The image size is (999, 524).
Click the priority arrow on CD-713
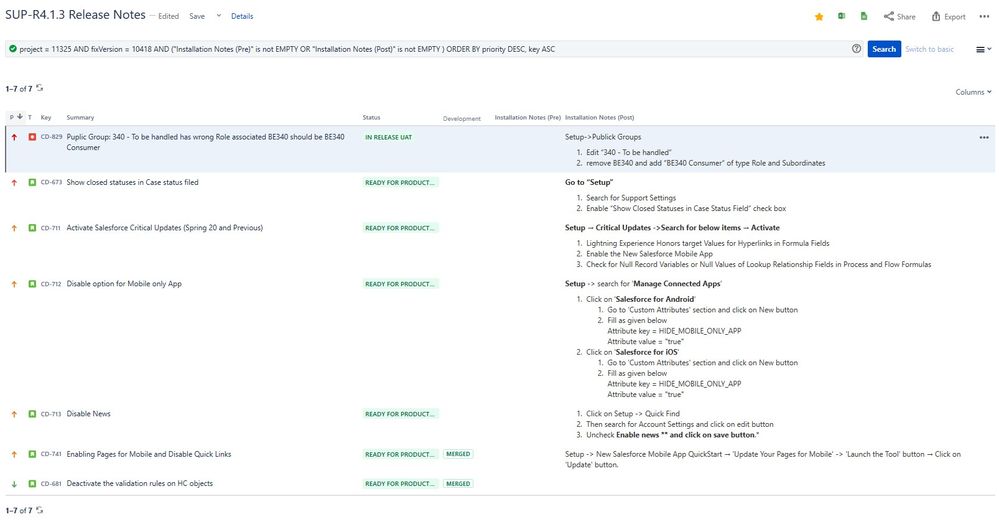14,414
